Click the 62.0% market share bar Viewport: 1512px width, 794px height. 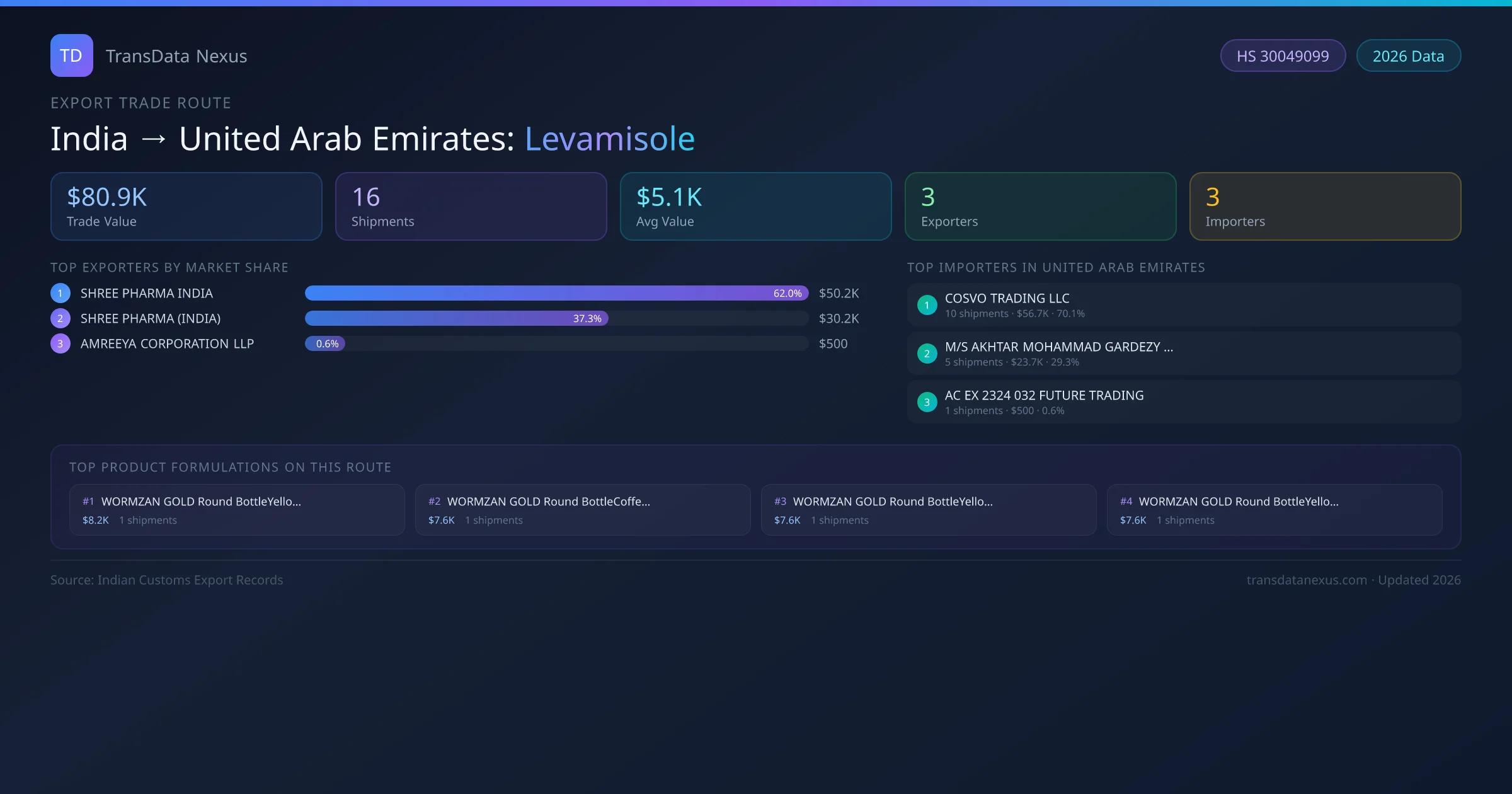click(x=556, y=293)
